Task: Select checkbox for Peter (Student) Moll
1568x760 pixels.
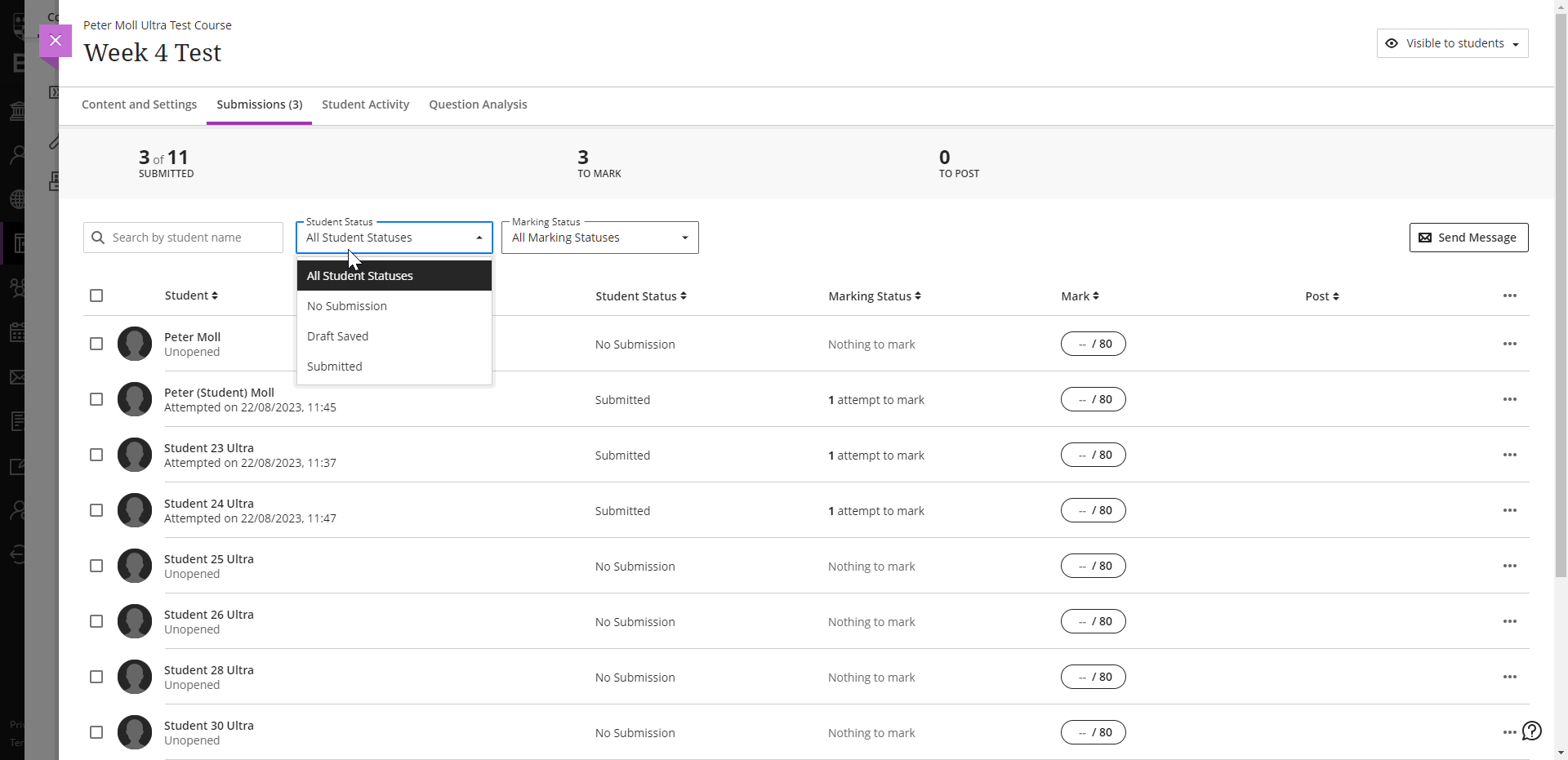Action: [x=96, y=399]
